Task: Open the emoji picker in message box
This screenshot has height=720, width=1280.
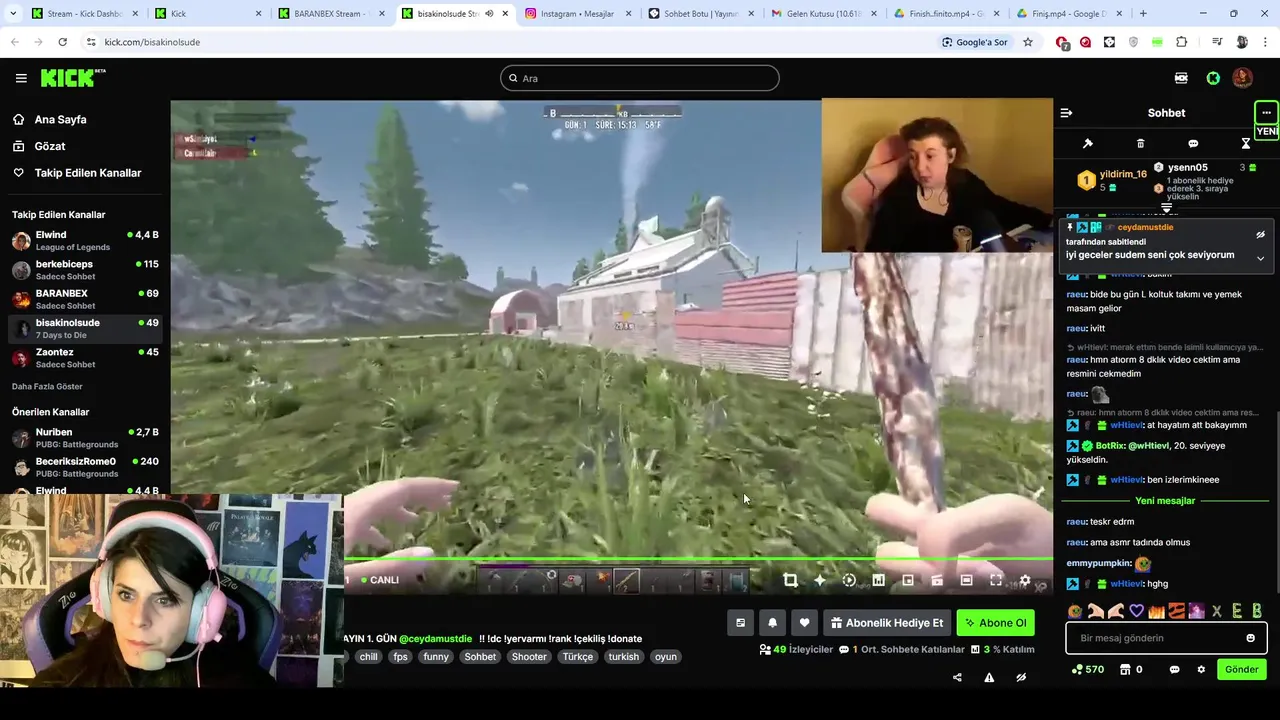Action: pyautogui.click(x=1250, y=638)
